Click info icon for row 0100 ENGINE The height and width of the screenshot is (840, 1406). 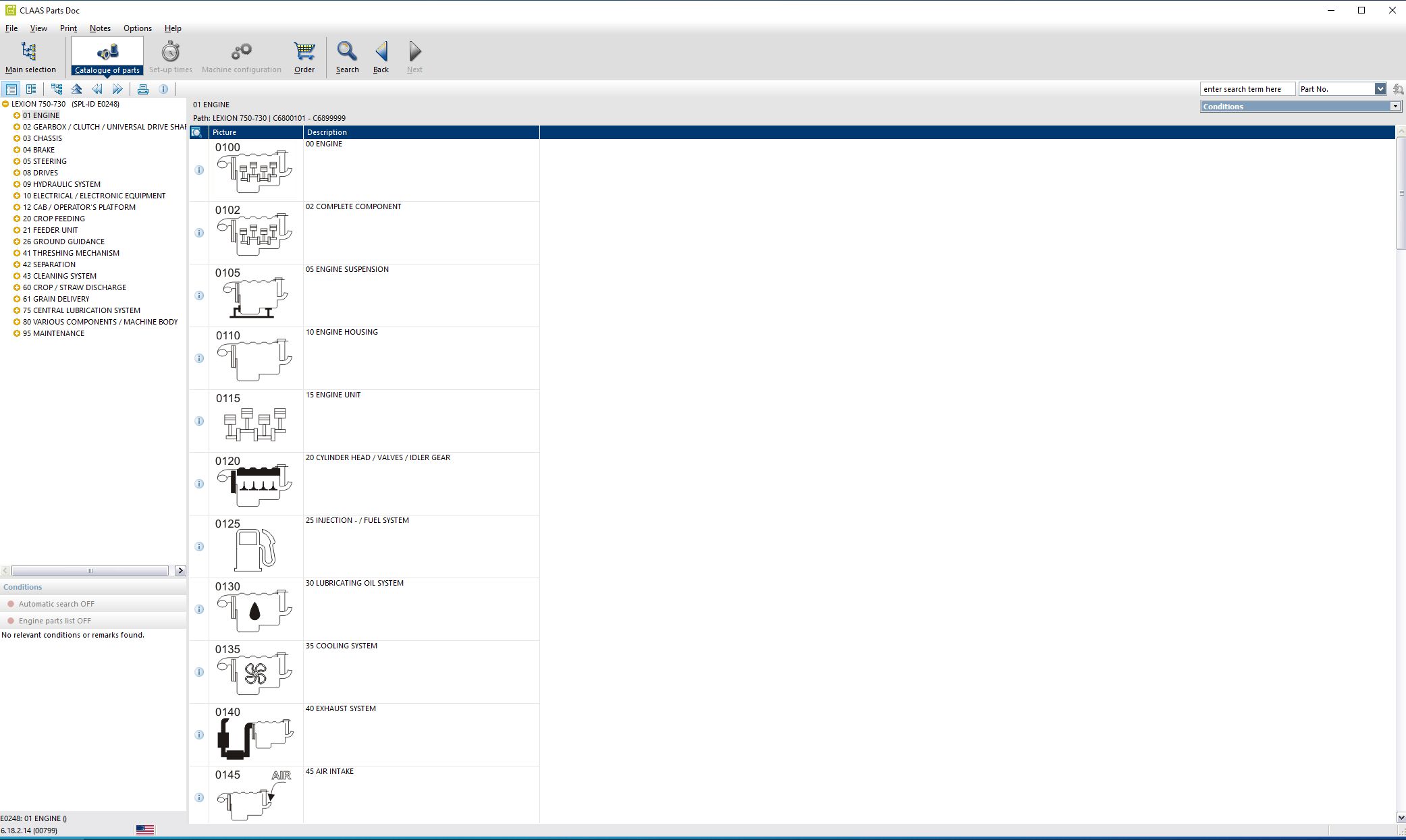click(199, 170)
